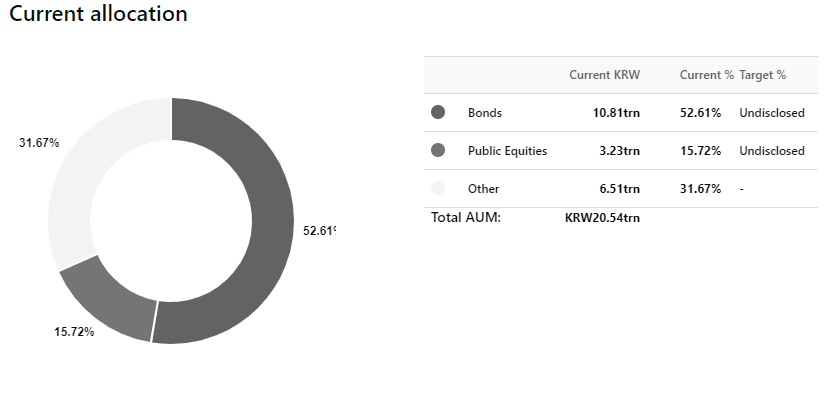Click the 3.23trn Public Equities value
The height and width of the screenshot is (394, 831).
point(620,151)
